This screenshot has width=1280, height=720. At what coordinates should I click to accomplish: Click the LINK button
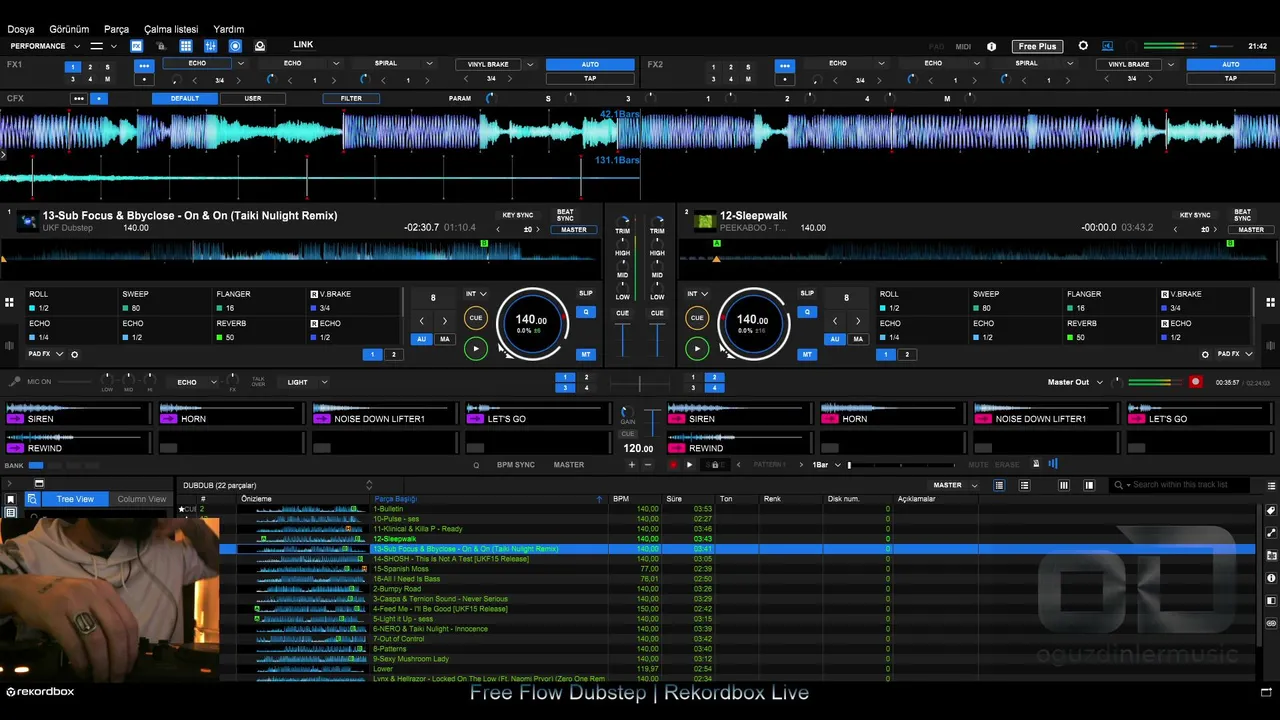coord(303,45)
